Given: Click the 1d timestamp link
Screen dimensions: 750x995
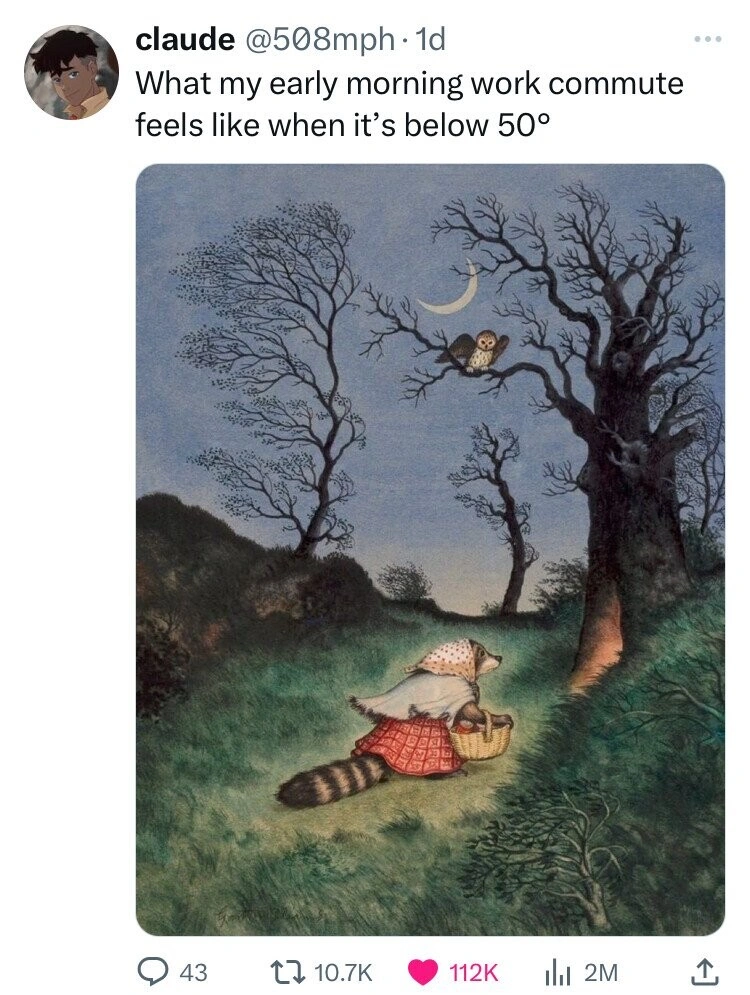Looking at the screenshot, I should coord(429,40).
